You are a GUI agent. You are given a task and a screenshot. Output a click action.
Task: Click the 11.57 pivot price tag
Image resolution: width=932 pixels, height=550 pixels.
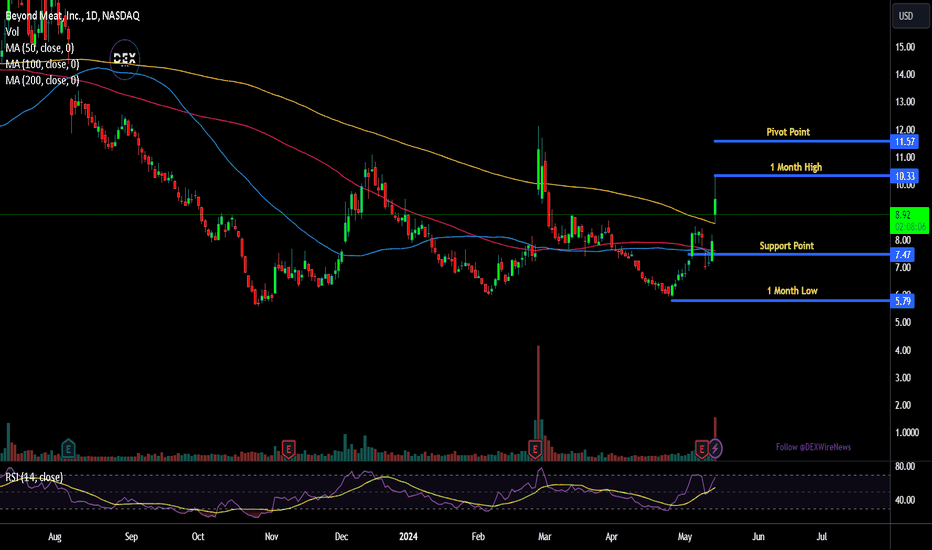(905, 142)
